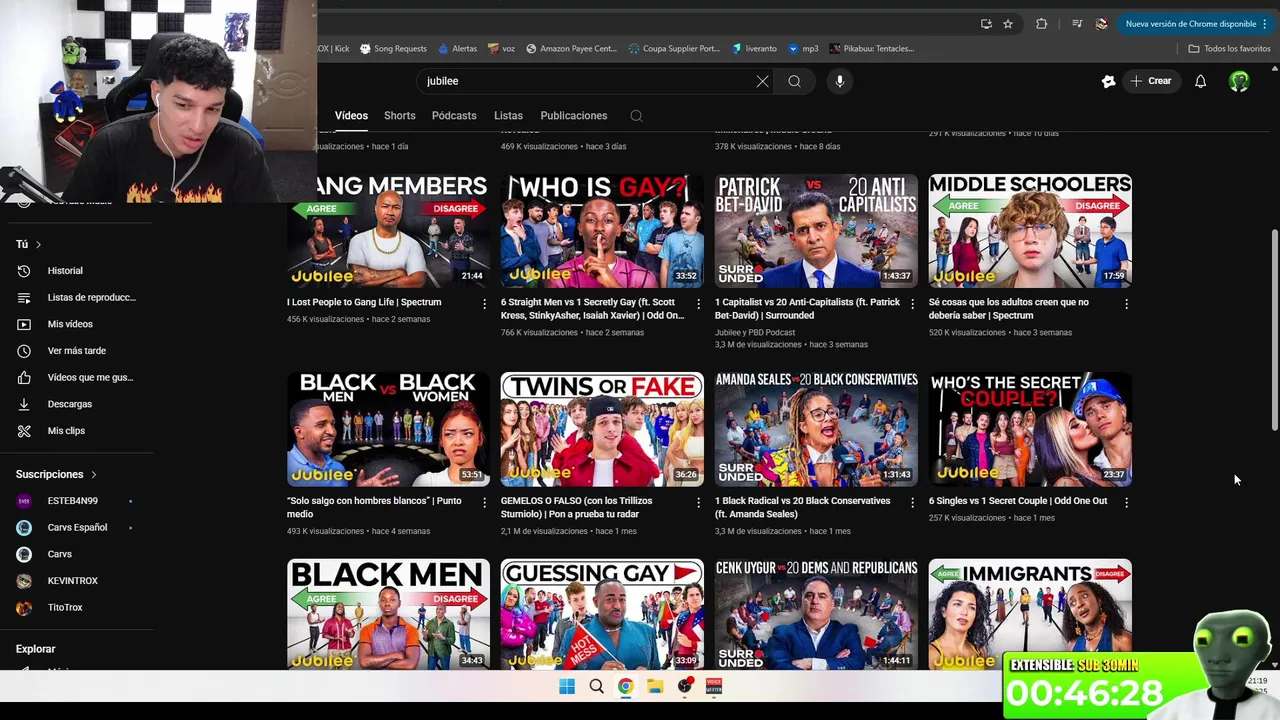This screenshot has height=720, width=1280.
Task: Open Ver más tarde
Action: pyautogui.click(x=76, y=351)
